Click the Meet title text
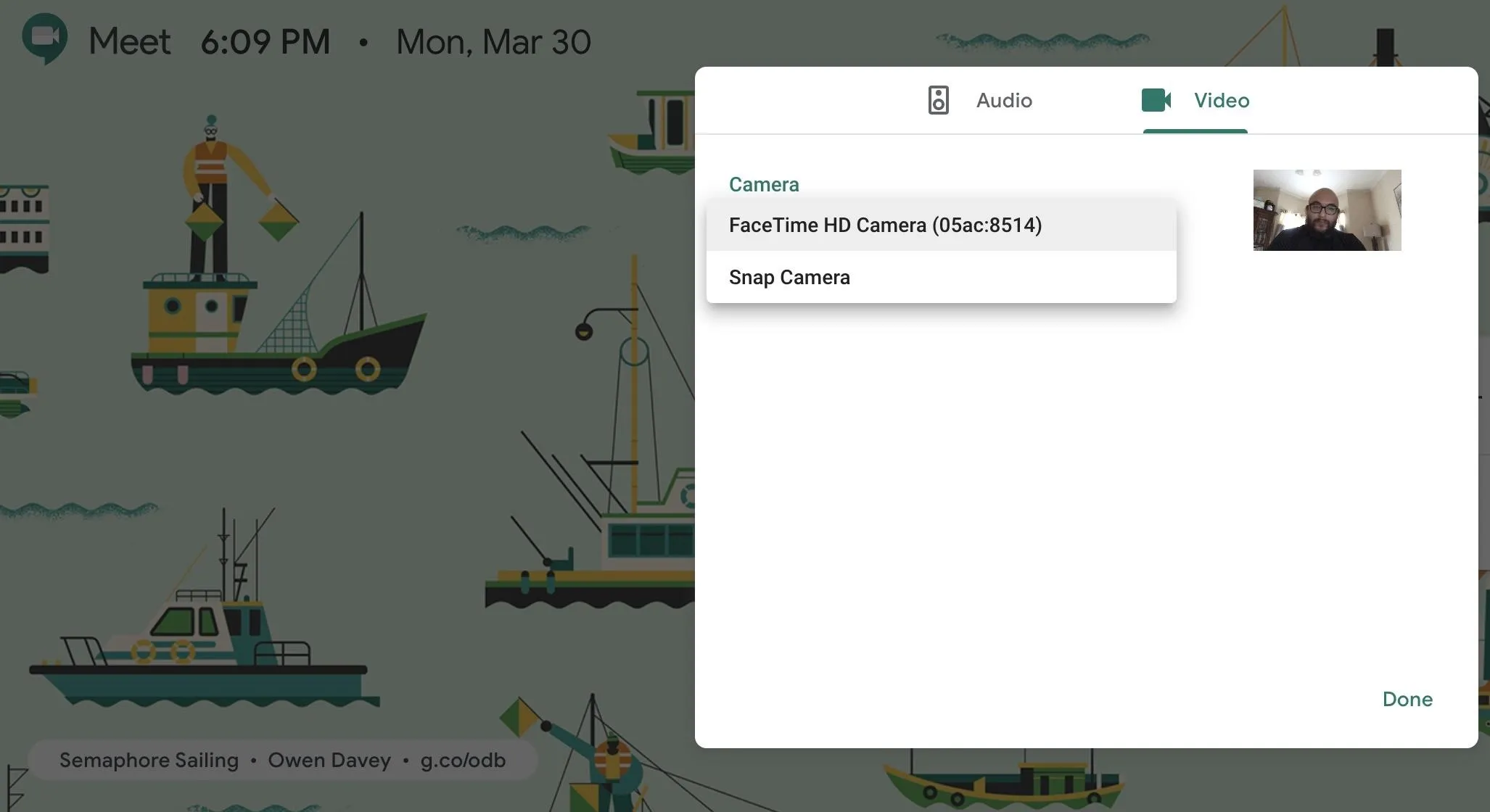This screenshot has height=812, width=1490. (130, 41)
